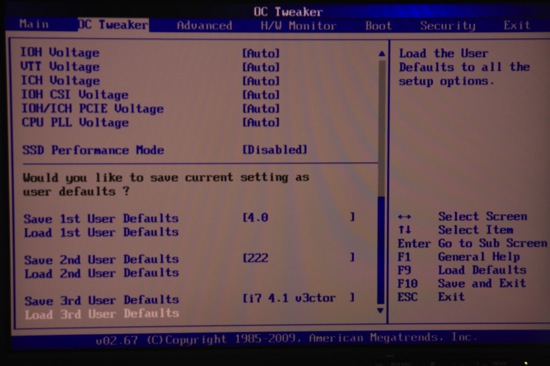Screen dimensions: 550x366
Task: Switch to the Exit tab
Action: [517, 25]
